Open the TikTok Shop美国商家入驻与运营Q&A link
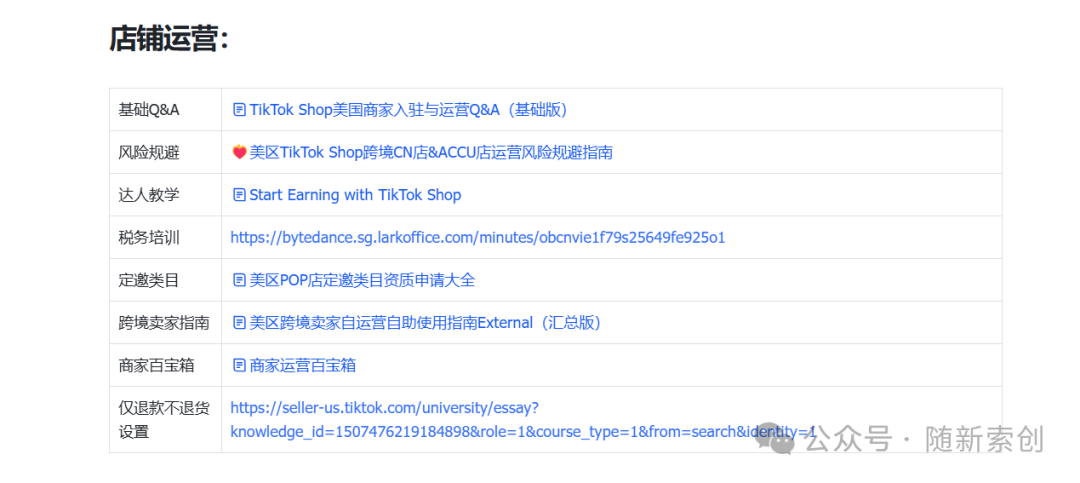This screenshot has width=1080, height=483. (x=408, y=110)
